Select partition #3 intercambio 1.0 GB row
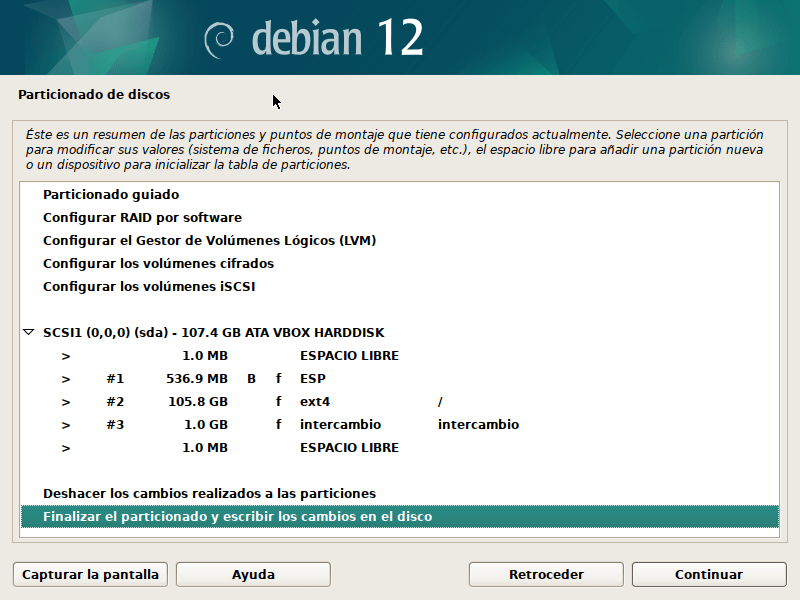This screenshot has height=600, width=800. click(399, 424)
